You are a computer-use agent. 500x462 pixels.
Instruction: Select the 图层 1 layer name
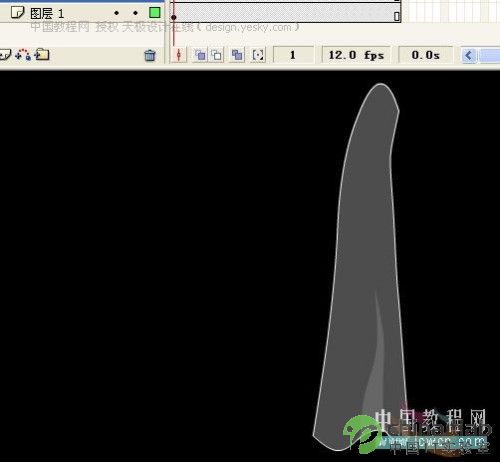(47, 14)
